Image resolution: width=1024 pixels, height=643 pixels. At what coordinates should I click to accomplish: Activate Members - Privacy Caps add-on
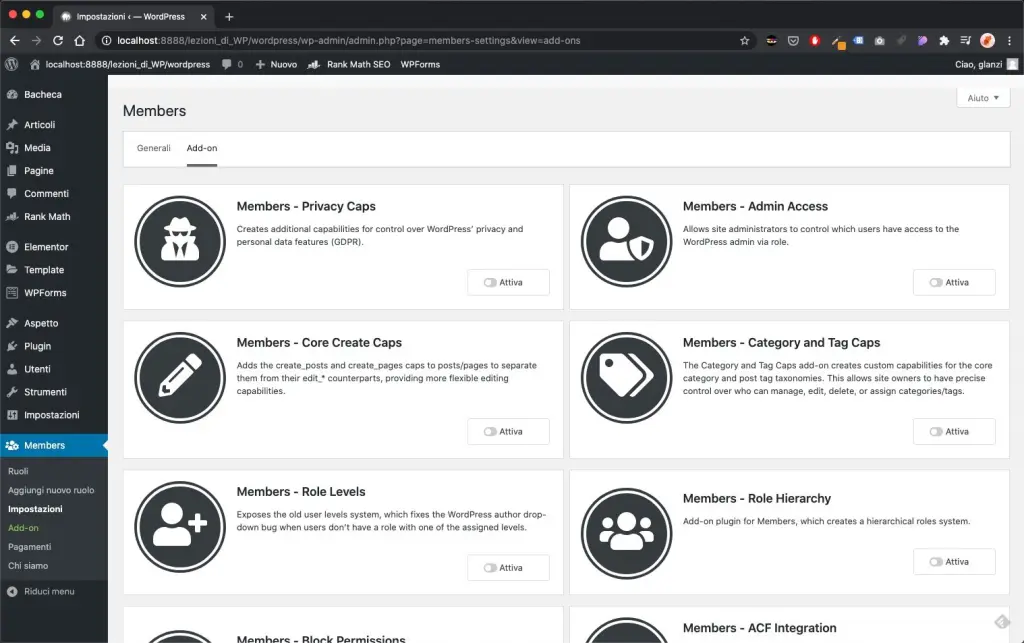click(508, 283)
